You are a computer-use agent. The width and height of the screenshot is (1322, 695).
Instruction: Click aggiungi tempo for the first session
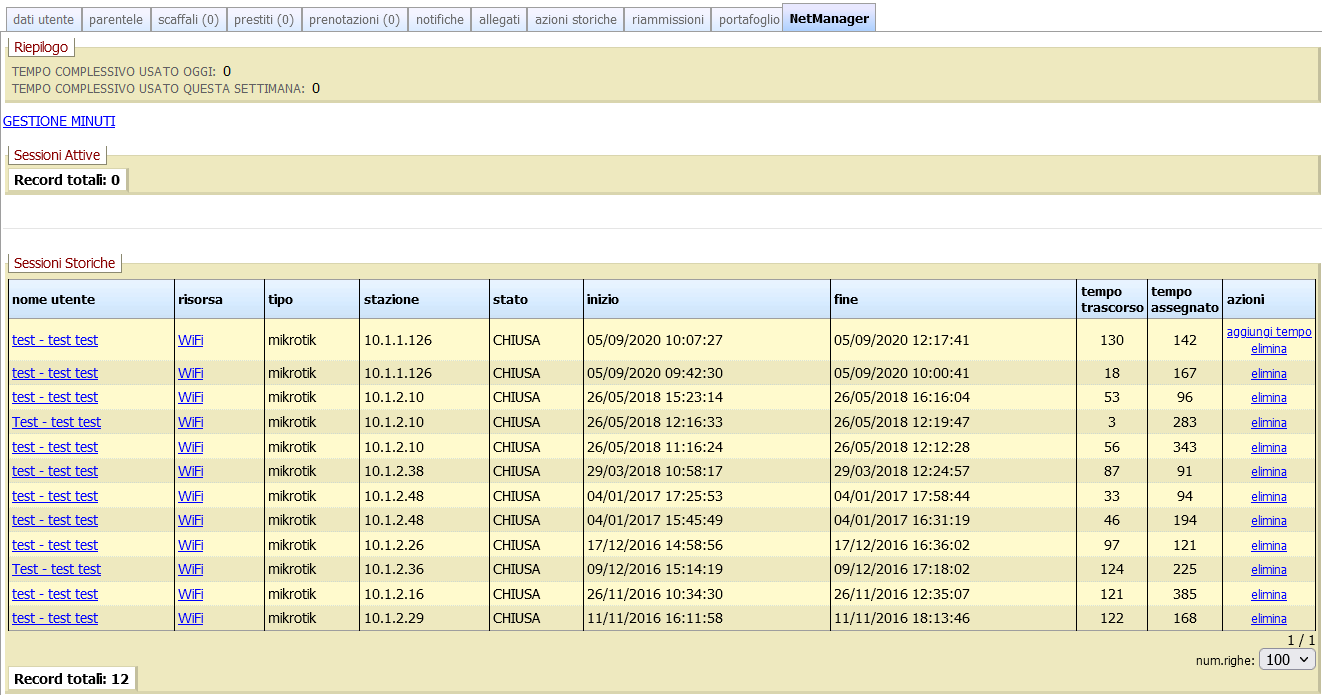pos(1268,332)
